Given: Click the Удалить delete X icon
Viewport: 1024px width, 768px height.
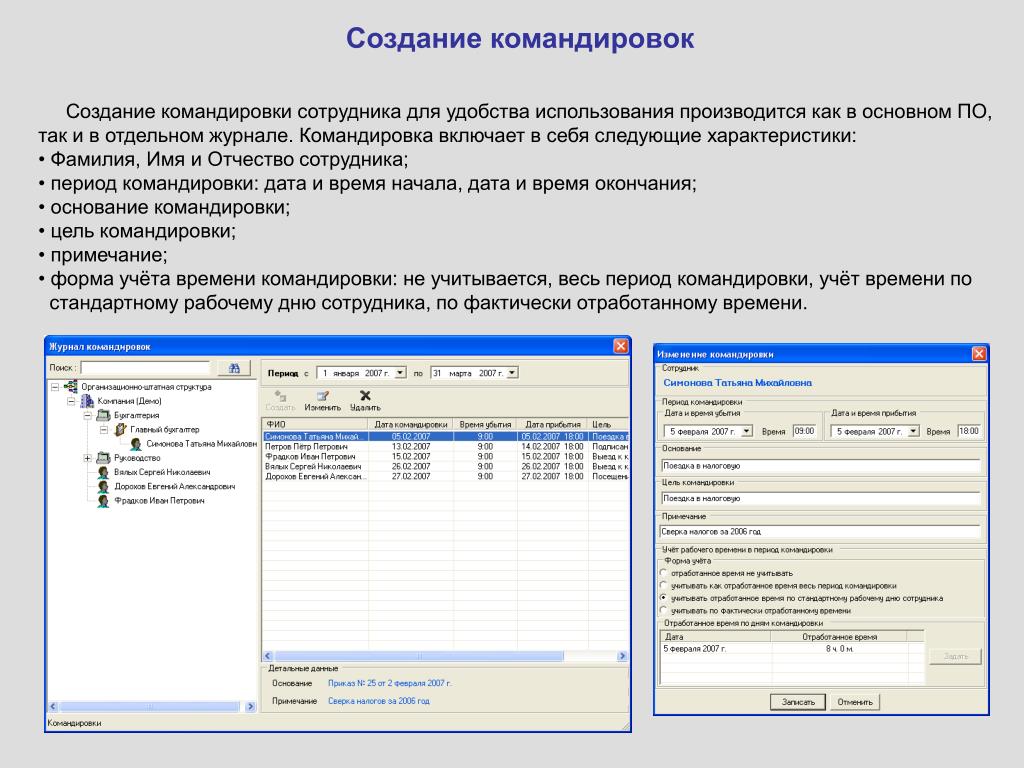Looking at the screenshot, I should [x=365, y=395].
